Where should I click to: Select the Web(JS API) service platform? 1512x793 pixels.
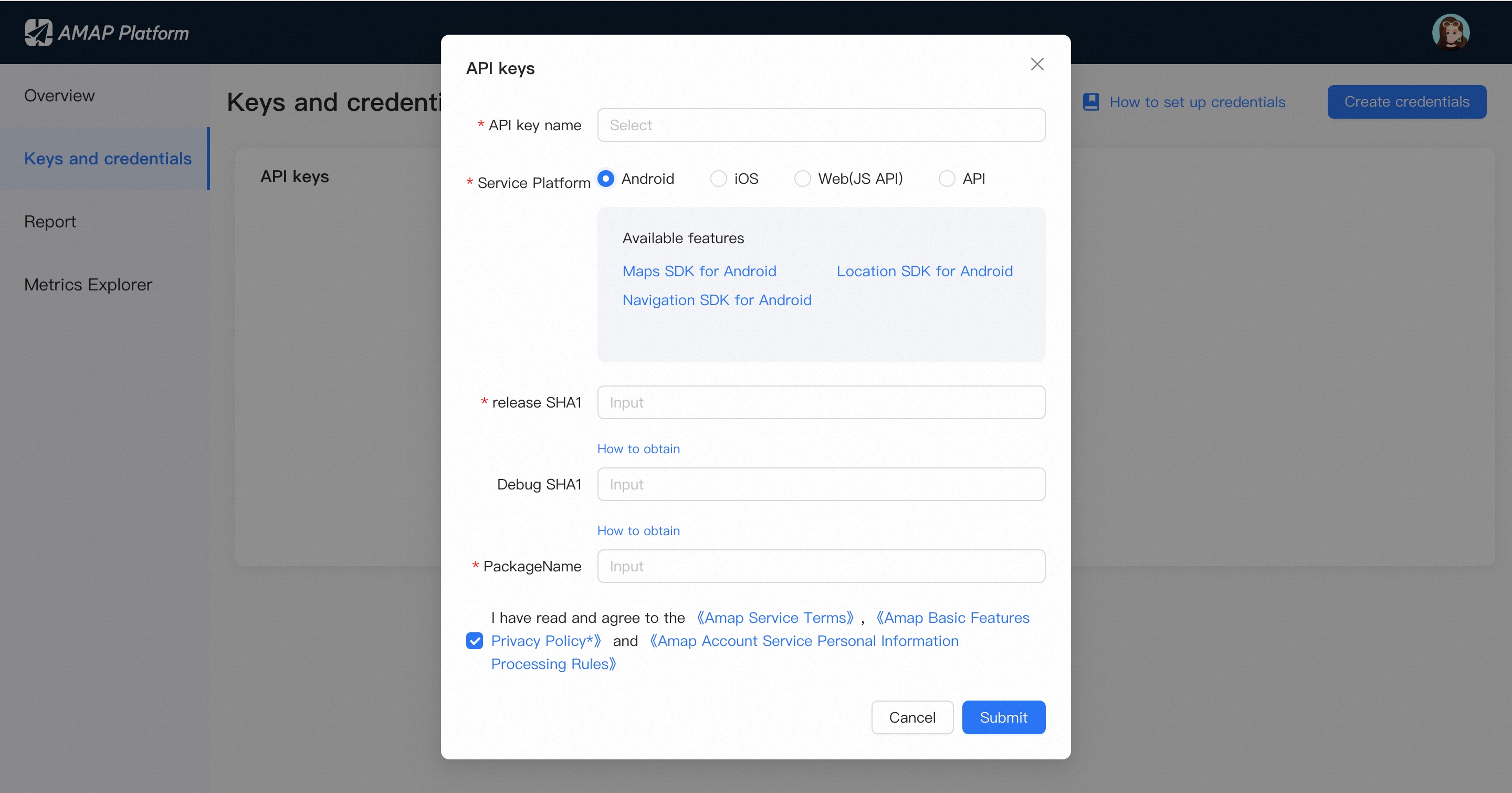[802, 179]
